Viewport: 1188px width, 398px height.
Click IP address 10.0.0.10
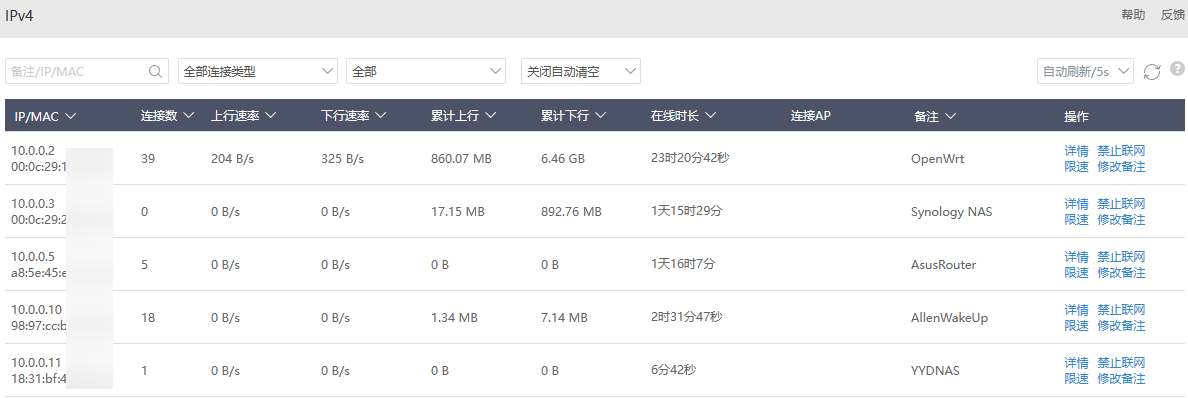coord(35,309)
